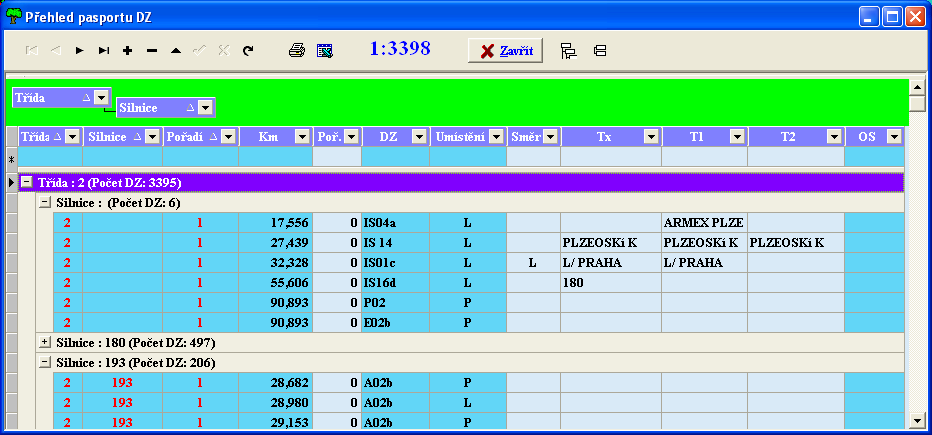
Task: Click the vertical scrollbar thumb
Action: click(917, 104)
